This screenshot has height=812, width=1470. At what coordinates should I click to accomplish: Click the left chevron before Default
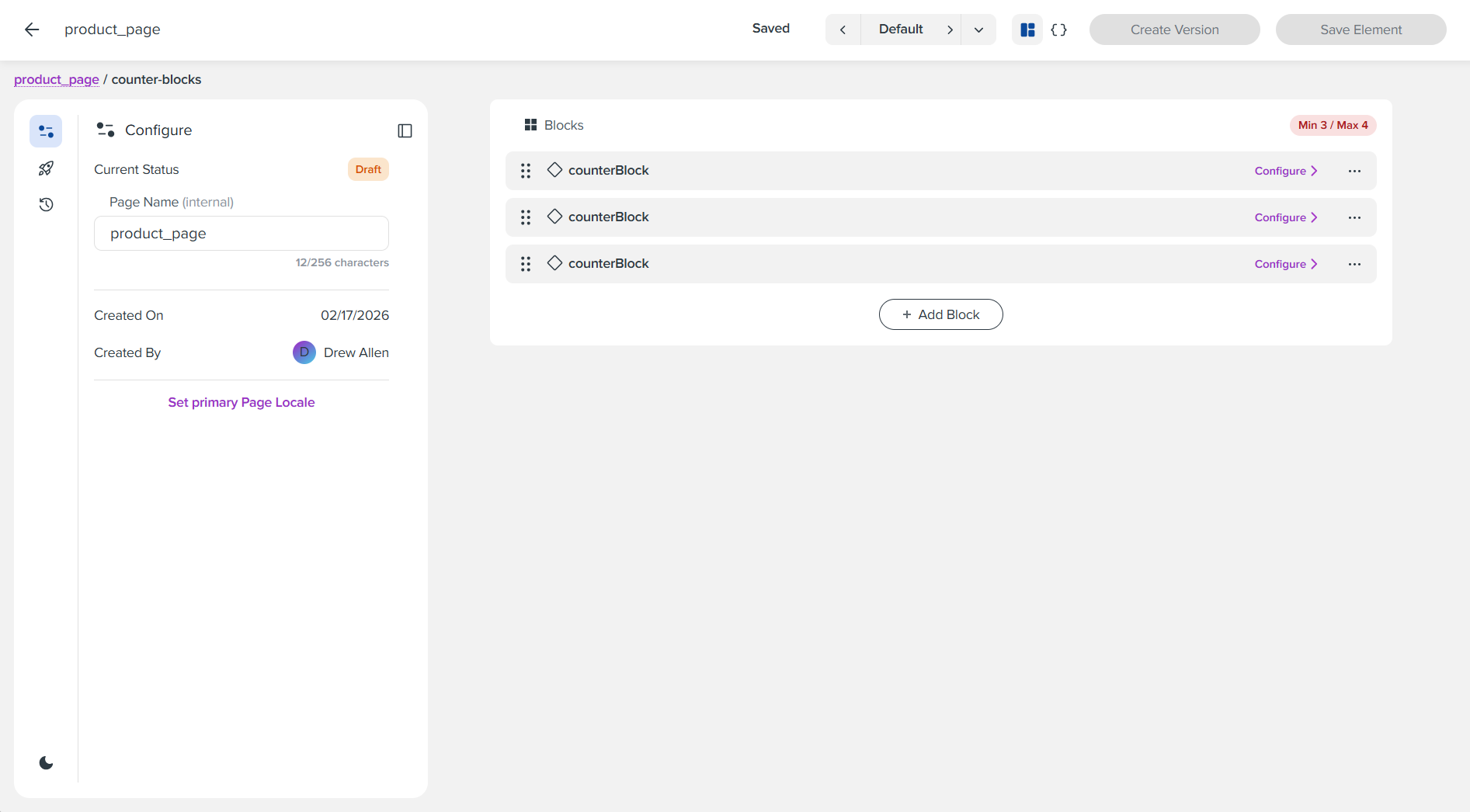pyautogui.click(x=843, y=29)
